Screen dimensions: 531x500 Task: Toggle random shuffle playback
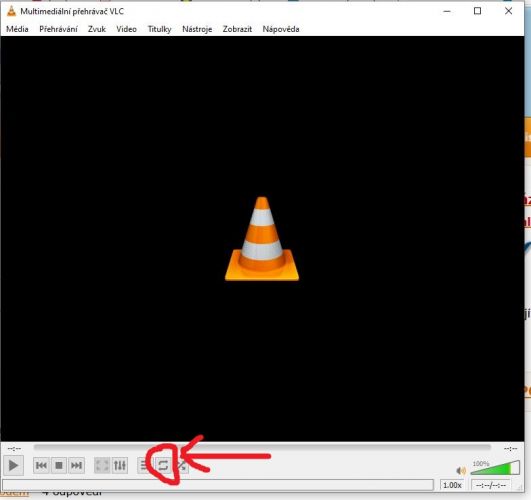tap(182, 466)
